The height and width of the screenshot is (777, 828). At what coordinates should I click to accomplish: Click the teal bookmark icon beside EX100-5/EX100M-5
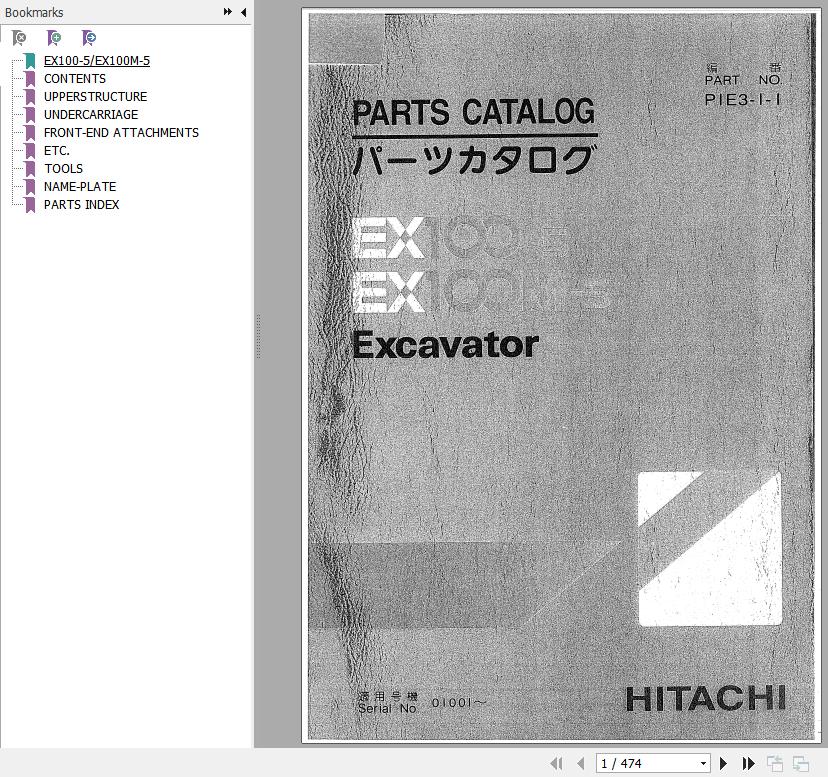[x=30, y=61]
